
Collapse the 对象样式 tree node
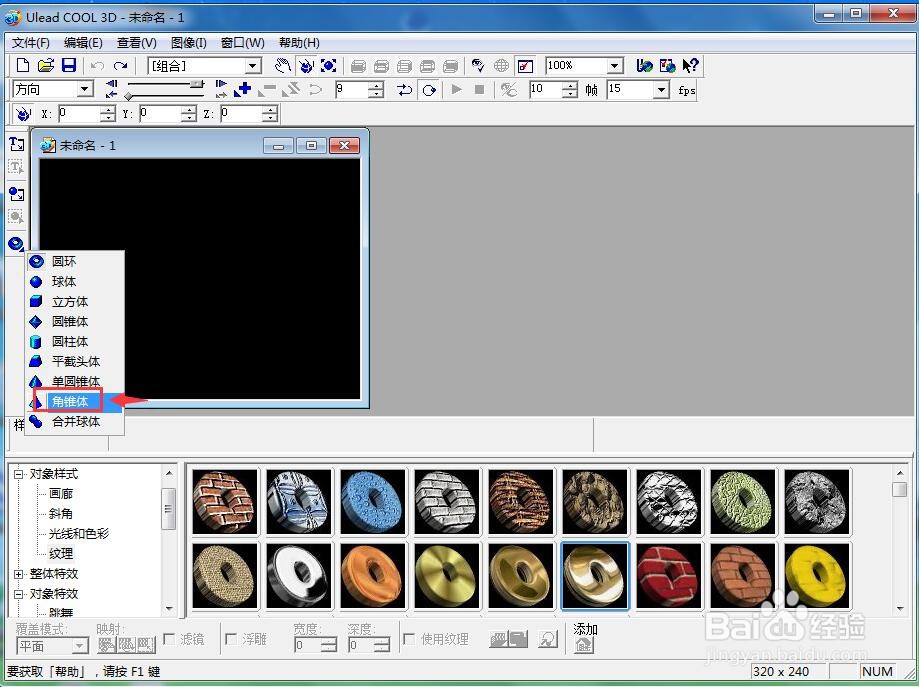click(x=19, y=474)
